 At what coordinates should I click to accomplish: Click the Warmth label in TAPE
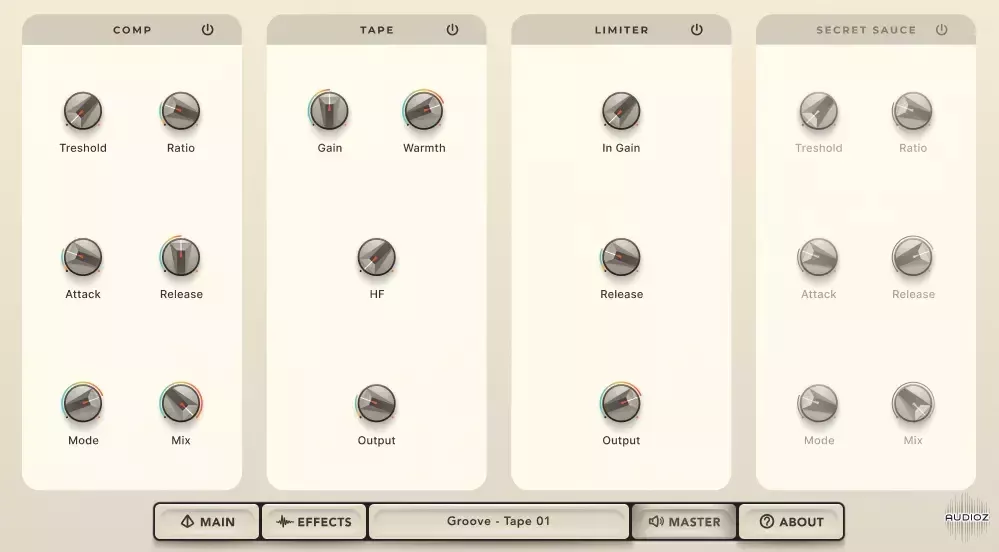pyautogui.click(x=424, y=148)
